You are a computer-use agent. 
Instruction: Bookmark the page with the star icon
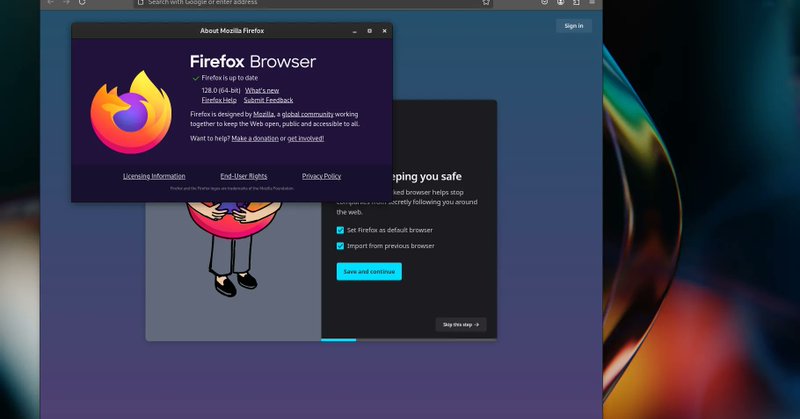tap(486, 2)
